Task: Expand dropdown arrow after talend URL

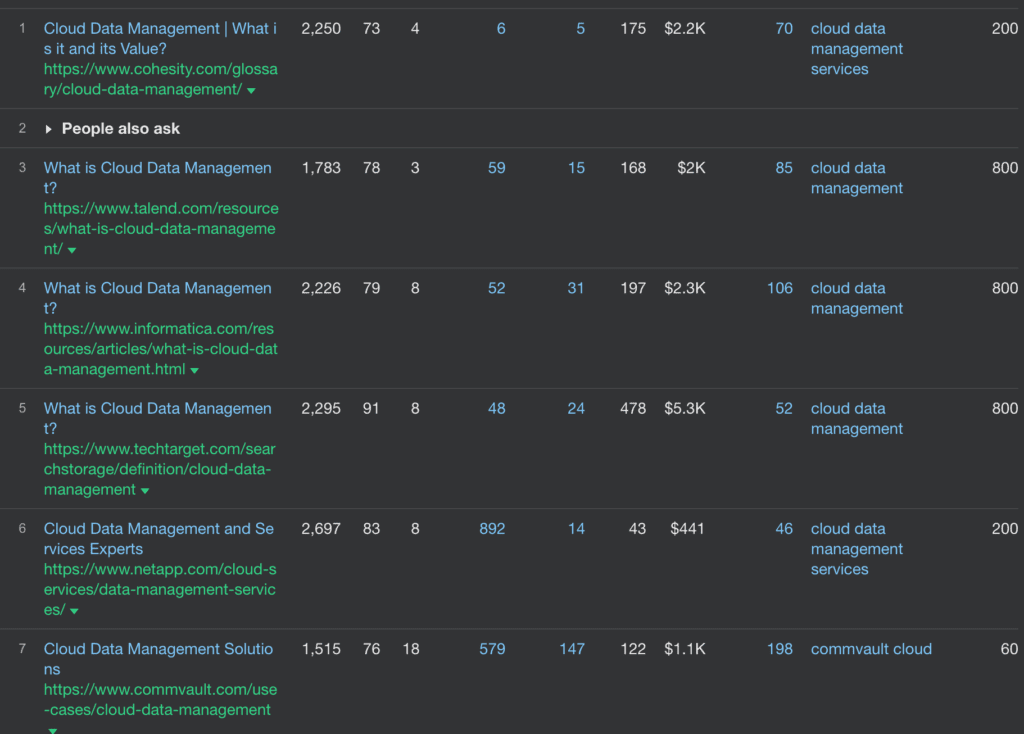Action: click(72, 250)
